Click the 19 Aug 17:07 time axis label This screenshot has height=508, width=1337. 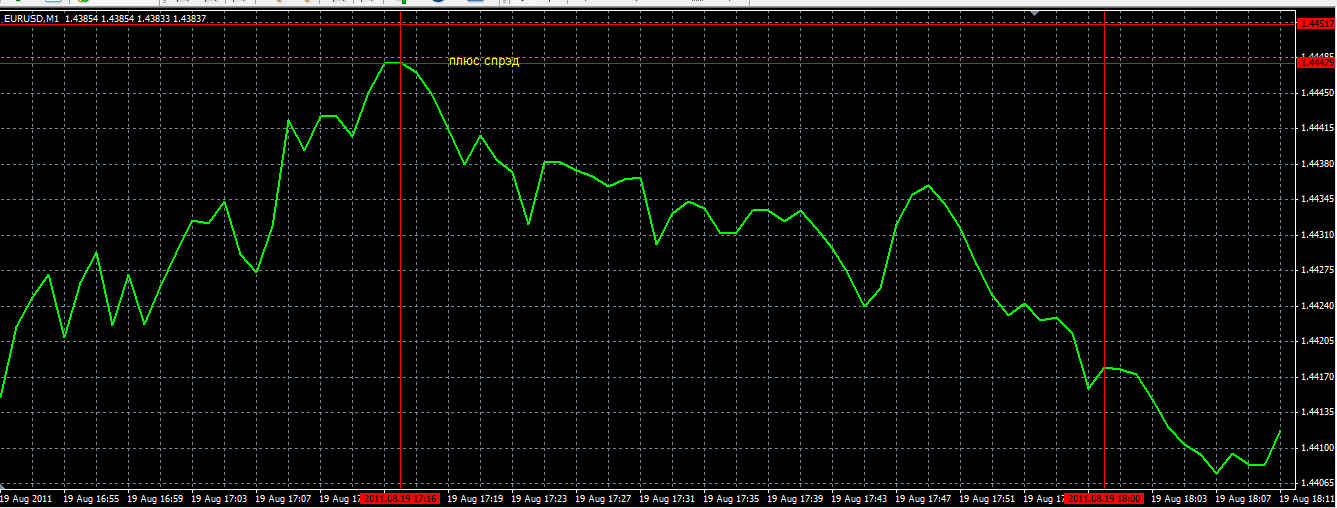click(284, 498)
